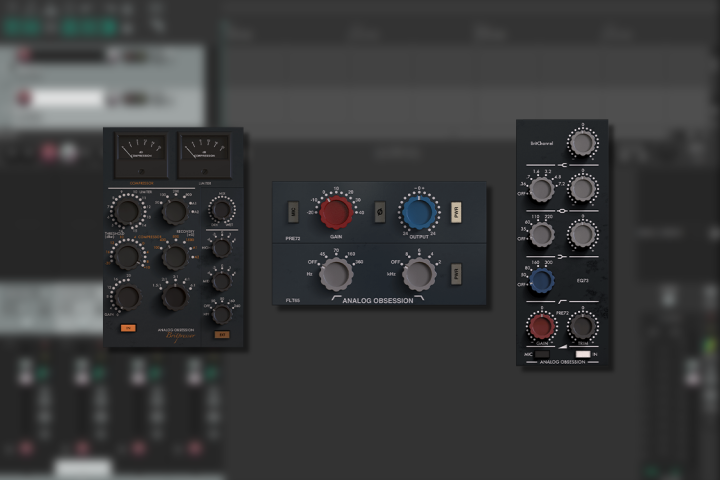Click the compressor ratio knob on Britpressor
The image size is (720, 480).
(175, 297)
